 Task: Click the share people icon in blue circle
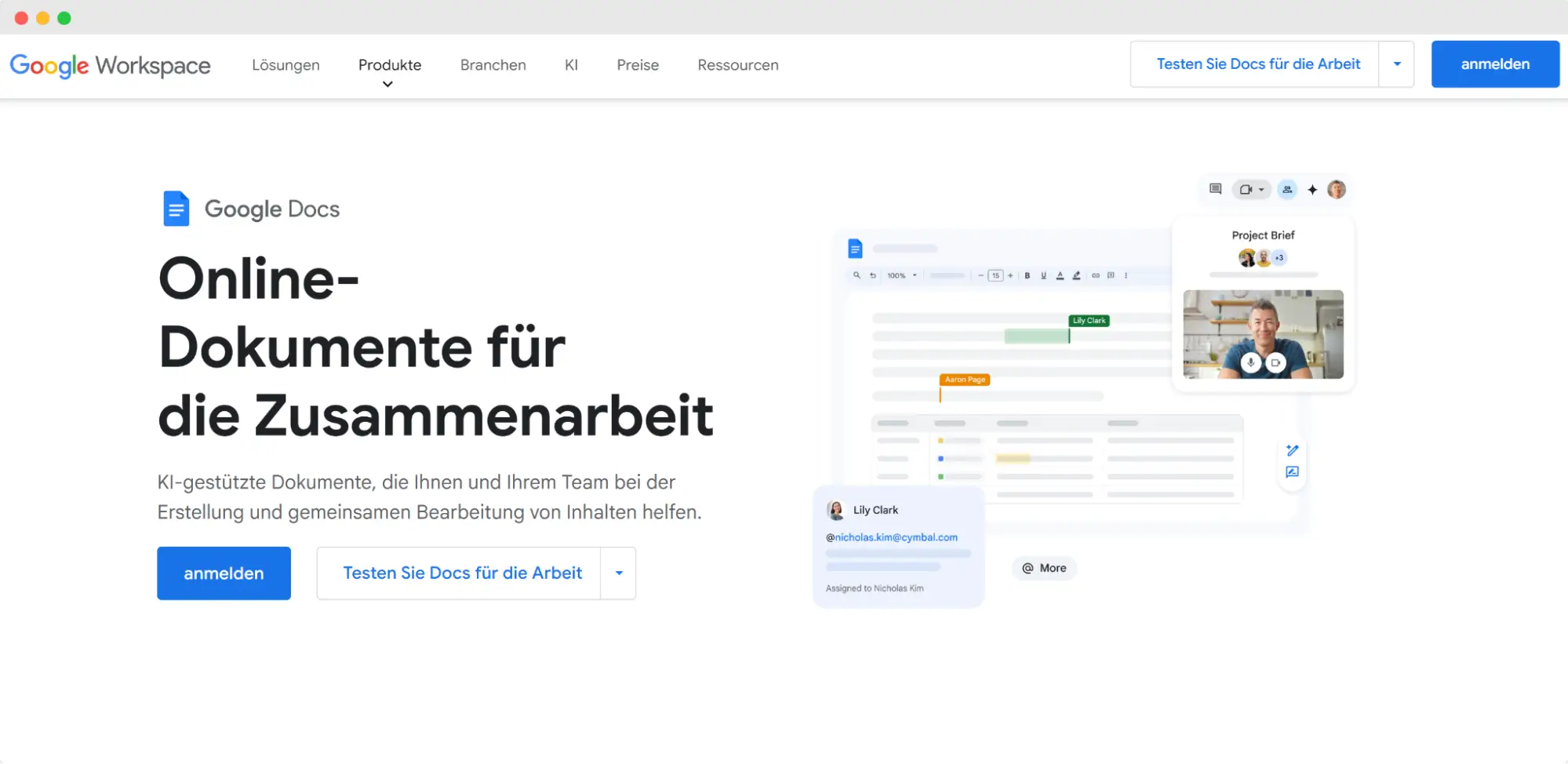pyautogui.click(x=1287, y=189)
